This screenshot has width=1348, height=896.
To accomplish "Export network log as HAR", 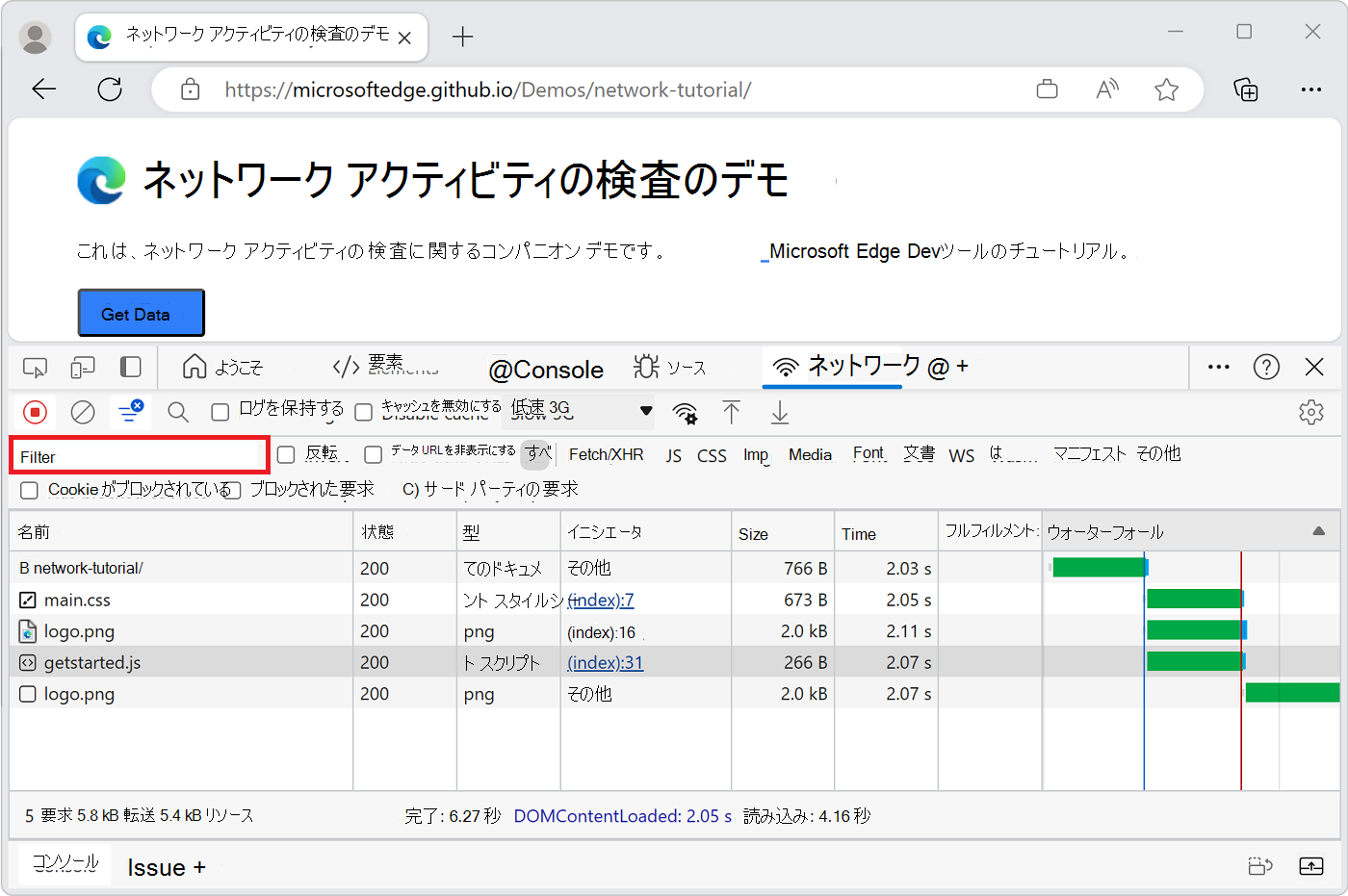I will (779, 412).
